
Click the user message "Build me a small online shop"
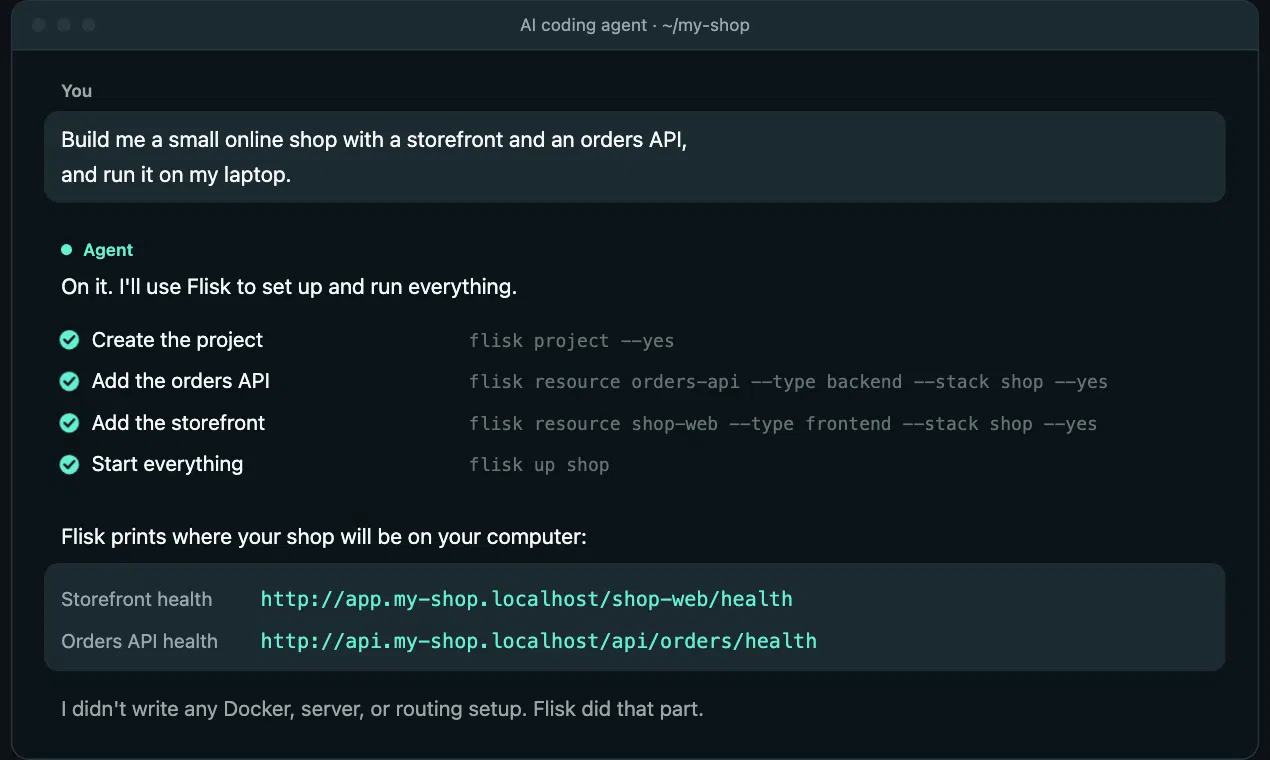634,157
